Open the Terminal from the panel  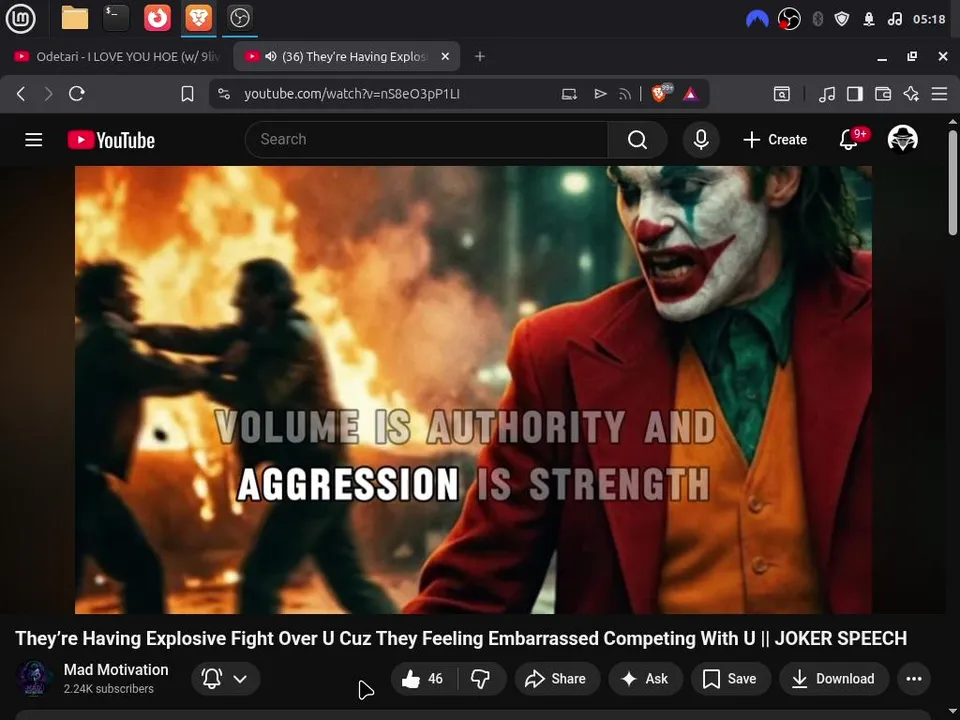pyautogui.click(x=116, y=18)
